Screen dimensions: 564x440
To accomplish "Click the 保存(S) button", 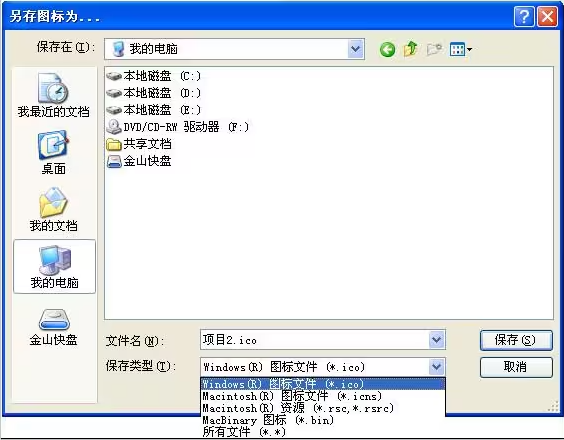I will click(x=516, y=340).
